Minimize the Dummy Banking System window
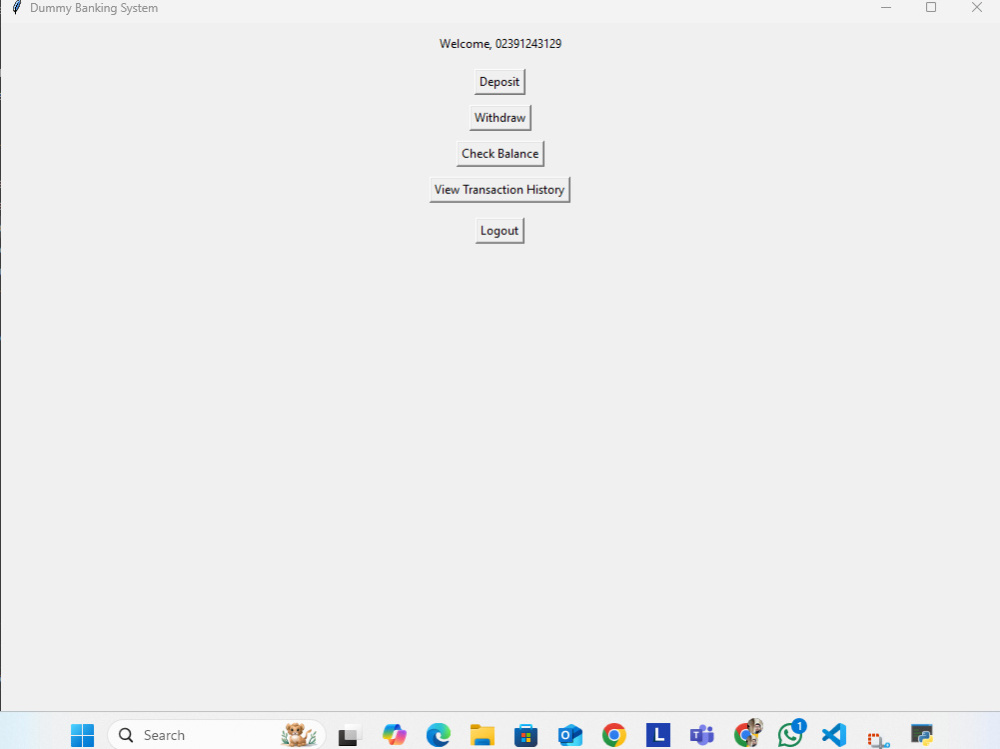The width and height of the screenshot is (1000, 749). tap(886, 8)
